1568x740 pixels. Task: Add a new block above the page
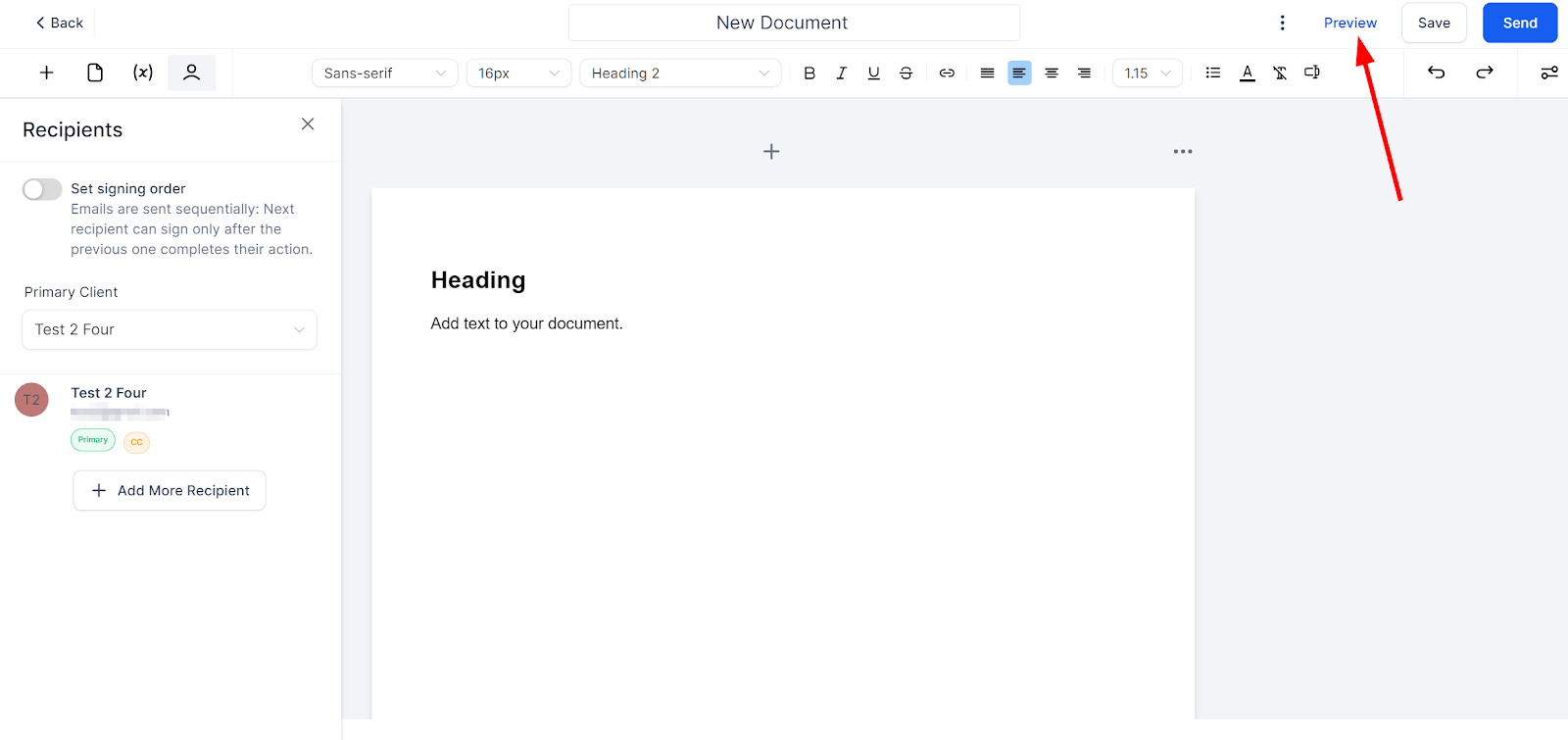[x=771, y=151]
